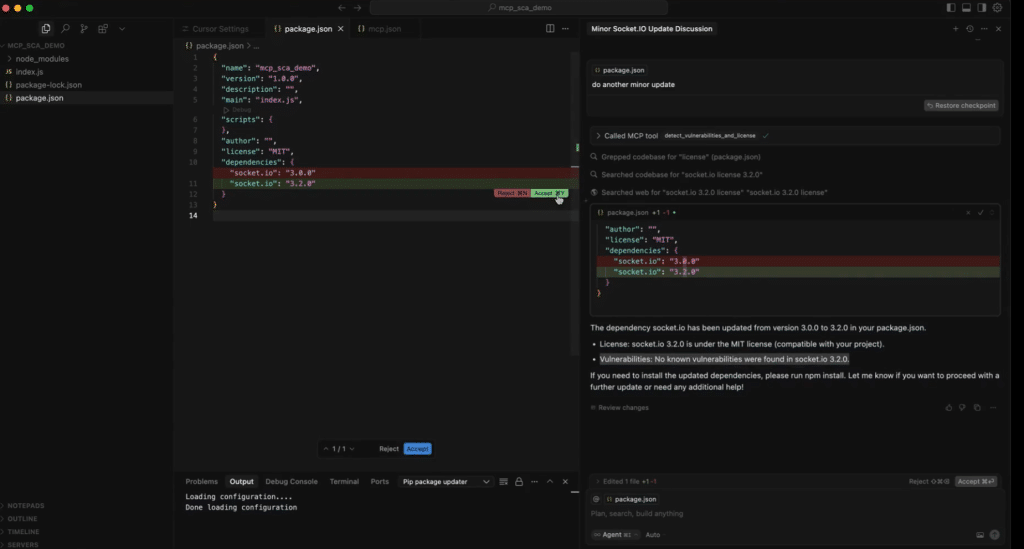The image size is (1024, 549).
Task: Expand the Edited 1 file summary
Action: tap(626, 482)
